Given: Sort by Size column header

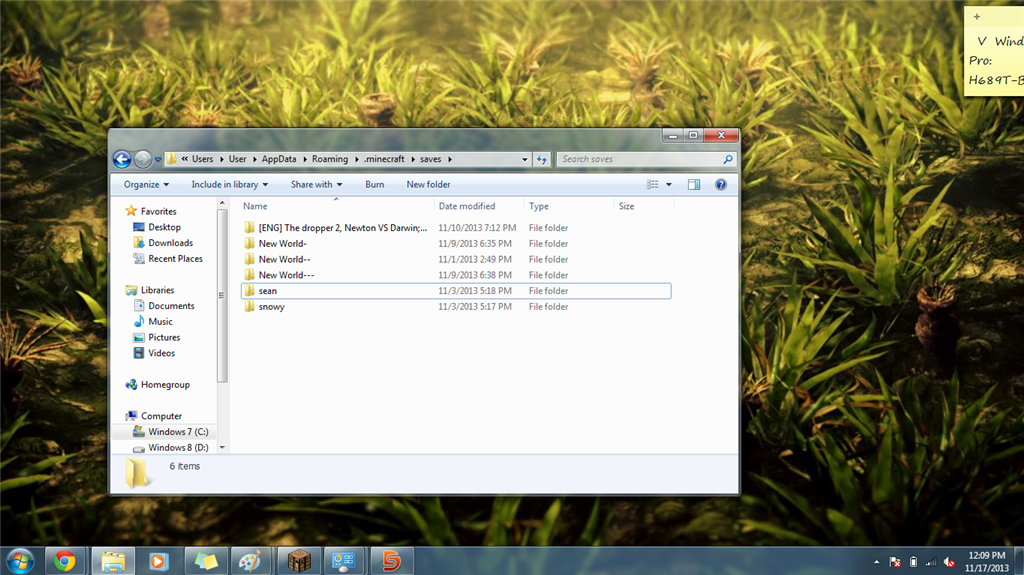Looking at the screenshot, I should click(626, 206).
